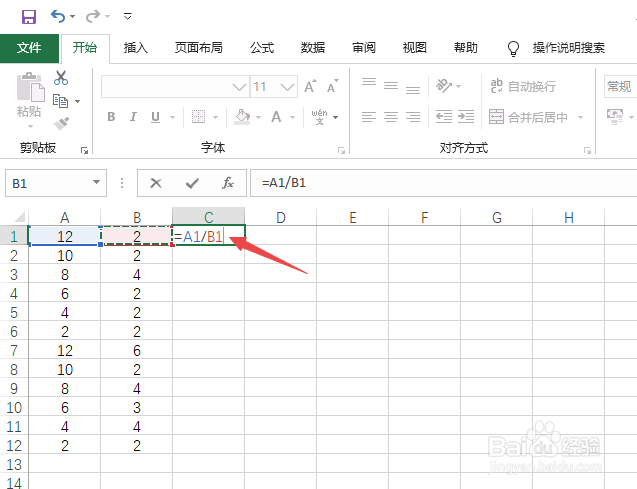637x489 pixels.
Task: Click the Align Left icon
Action: pyautogui.click(x=369, y=117)
